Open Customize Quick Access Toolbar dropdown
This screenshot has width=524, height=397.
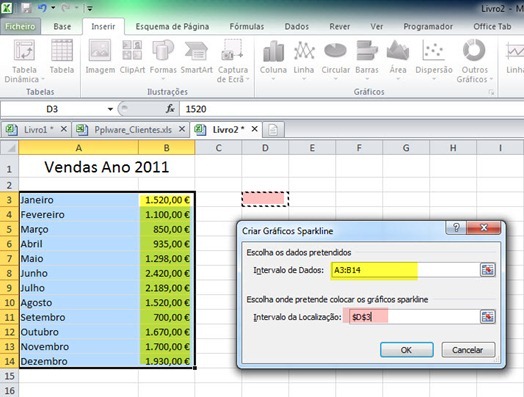pyautogui.click(x=89, y=8)
